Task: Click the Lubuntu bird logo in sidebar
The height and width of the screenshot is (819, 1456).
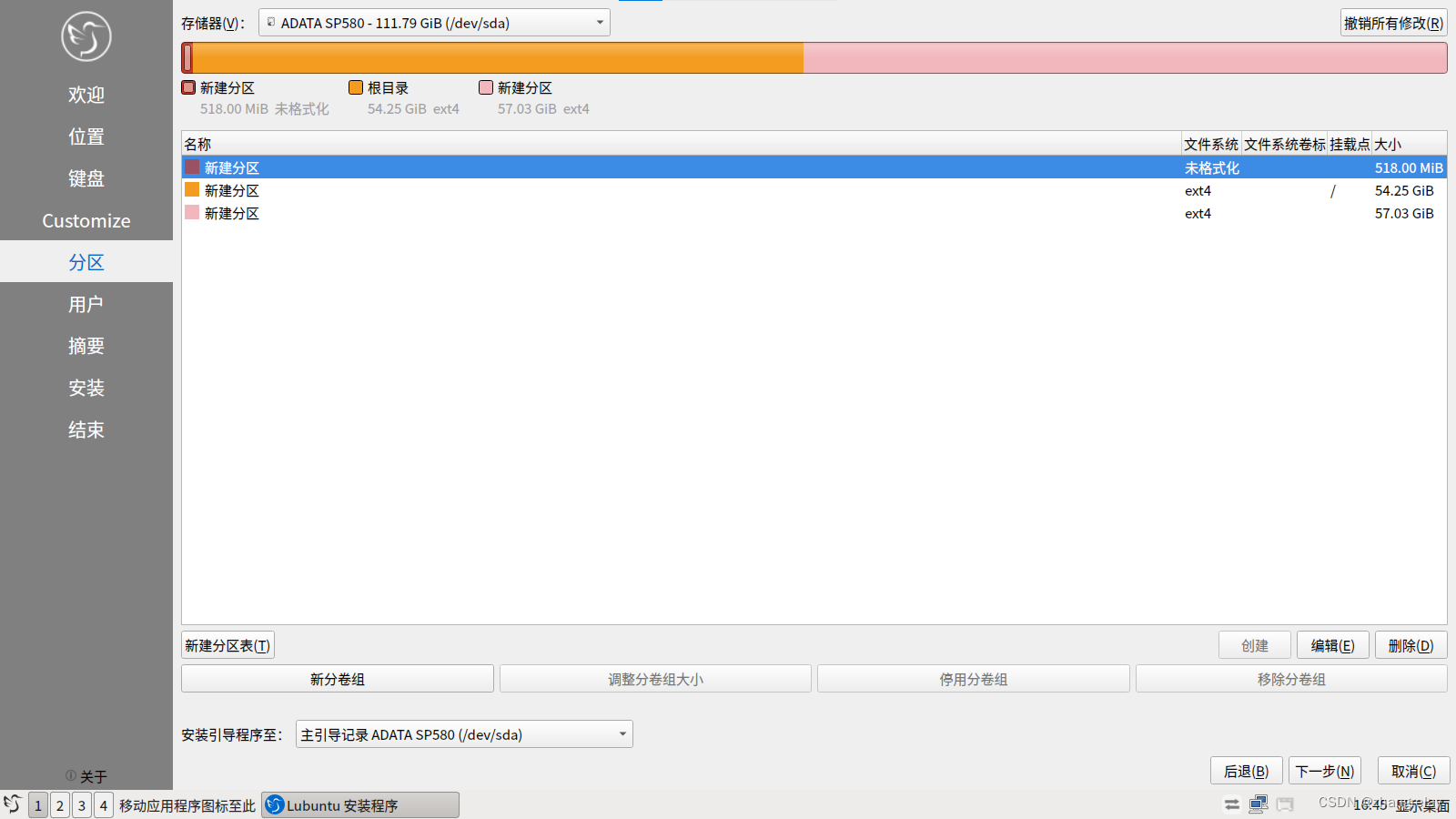Action: click(86, 36)
